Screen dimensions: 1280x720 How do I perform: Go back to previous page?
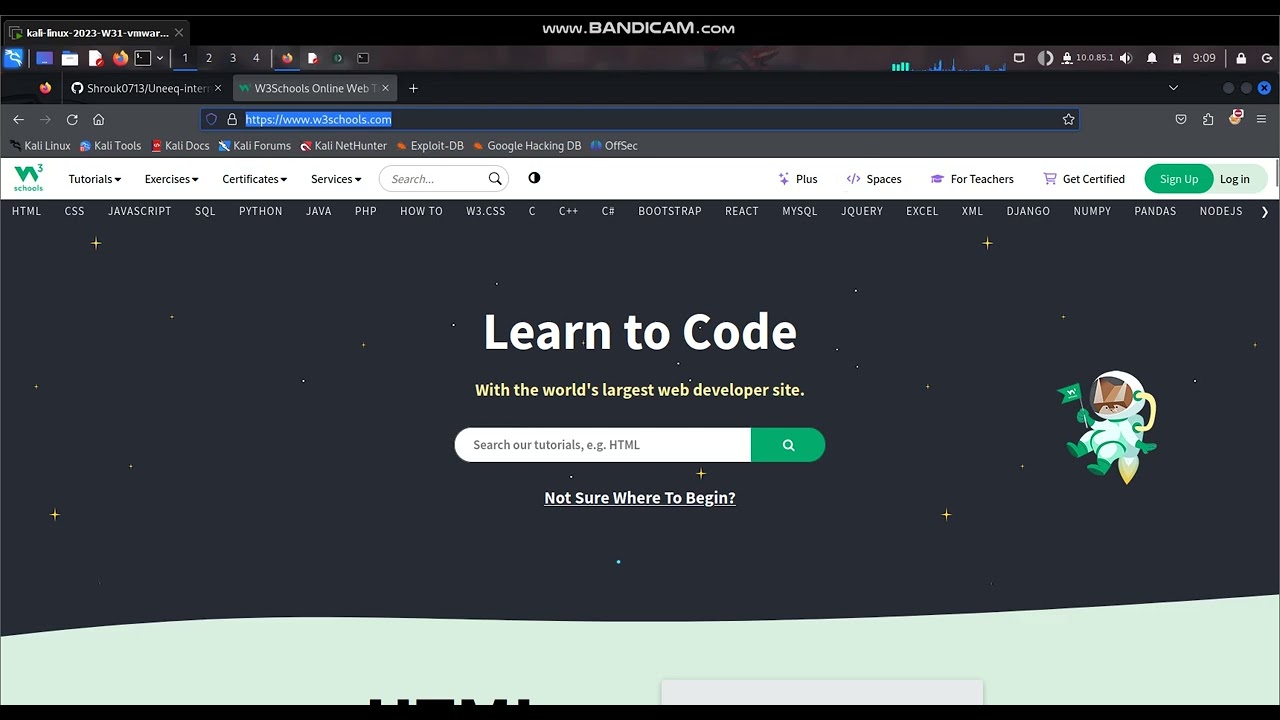(x=18, y=119)
